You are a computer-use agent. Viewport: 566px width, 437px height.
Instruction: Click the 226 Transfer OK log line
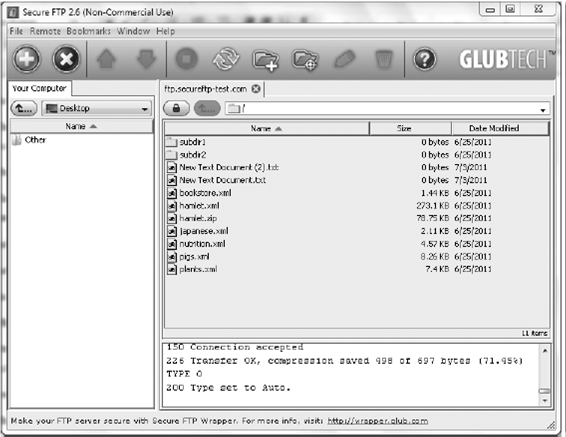344,361
